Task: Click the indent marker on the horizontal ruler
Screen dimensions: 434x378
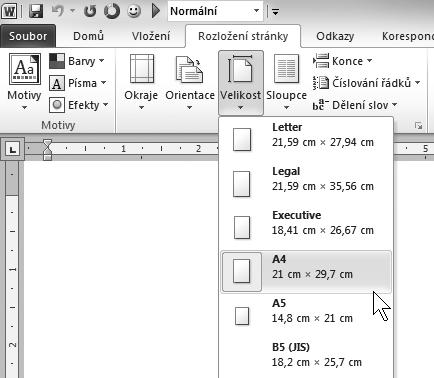Action: (x=48, y=149)
